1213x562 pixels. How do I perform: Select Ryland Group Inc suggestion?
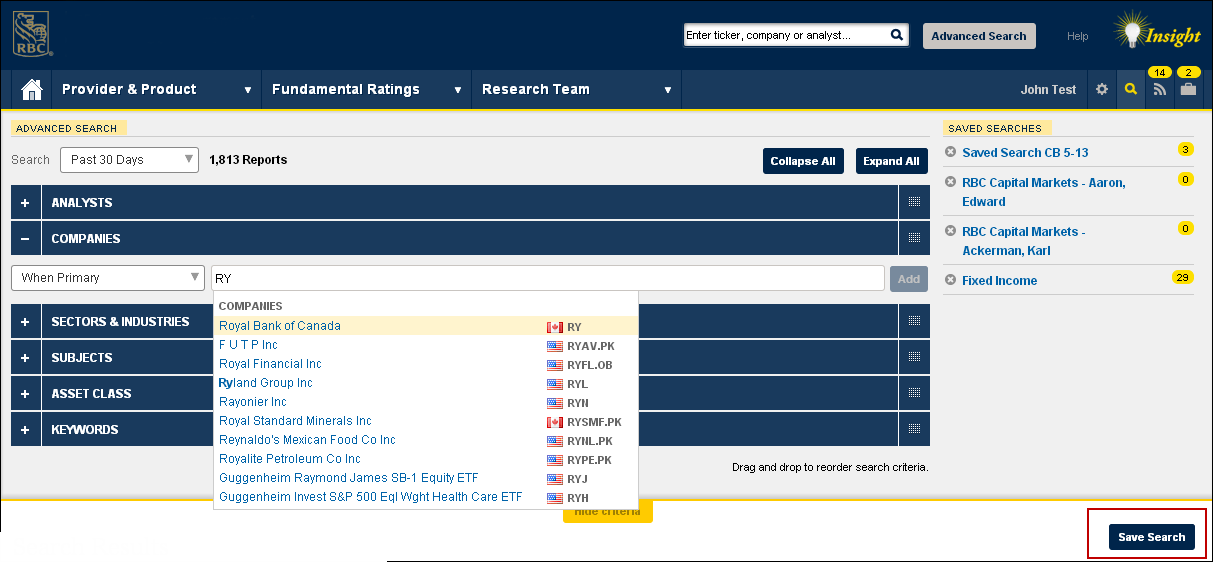click(426, 383)
